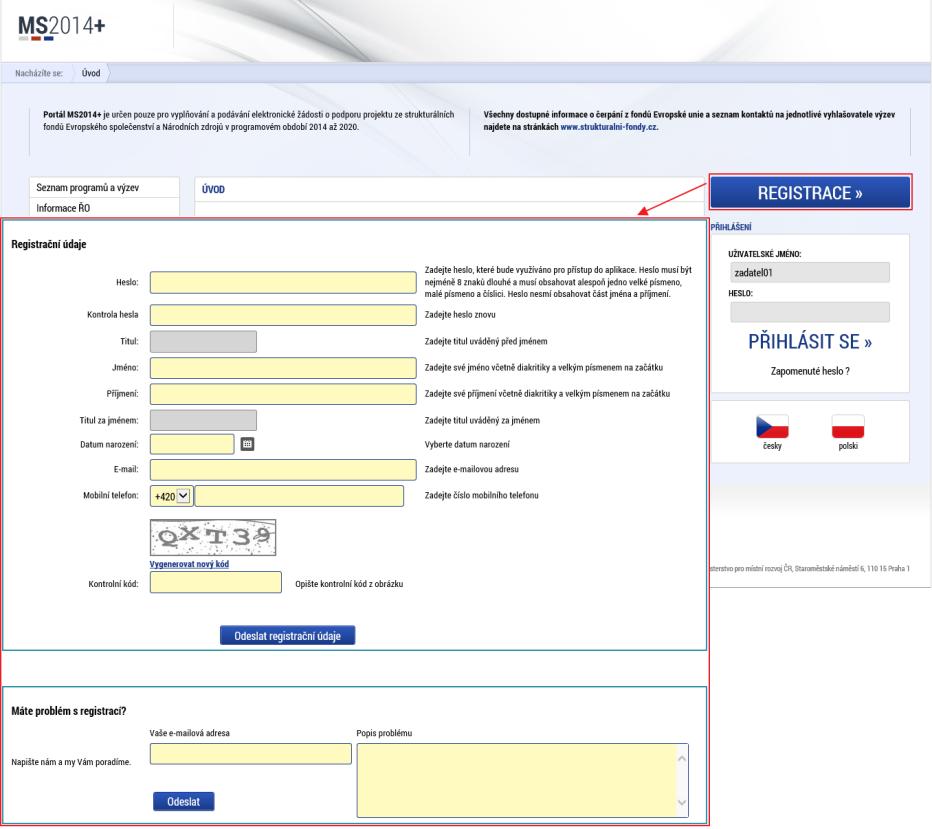Focus the Kontrolní kód field
This screenshot has height=829, width=932.
[x=216, y=582]
